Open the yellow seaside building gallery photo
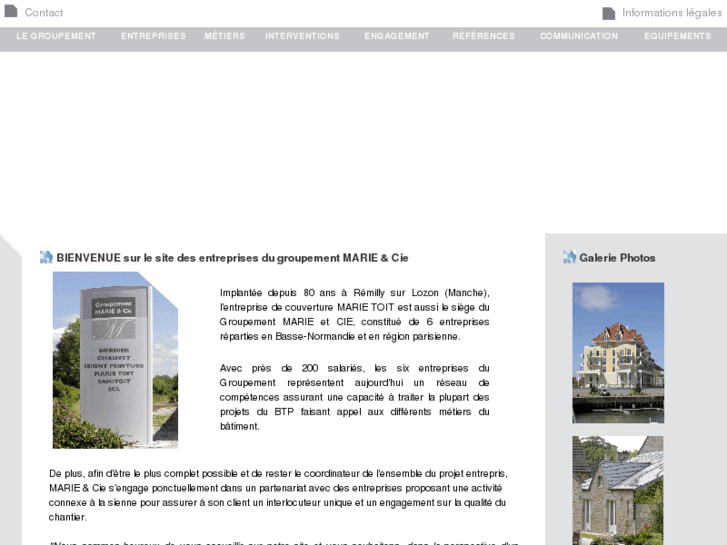This screenshot has height=545, width=727. (x=618, y=353)
